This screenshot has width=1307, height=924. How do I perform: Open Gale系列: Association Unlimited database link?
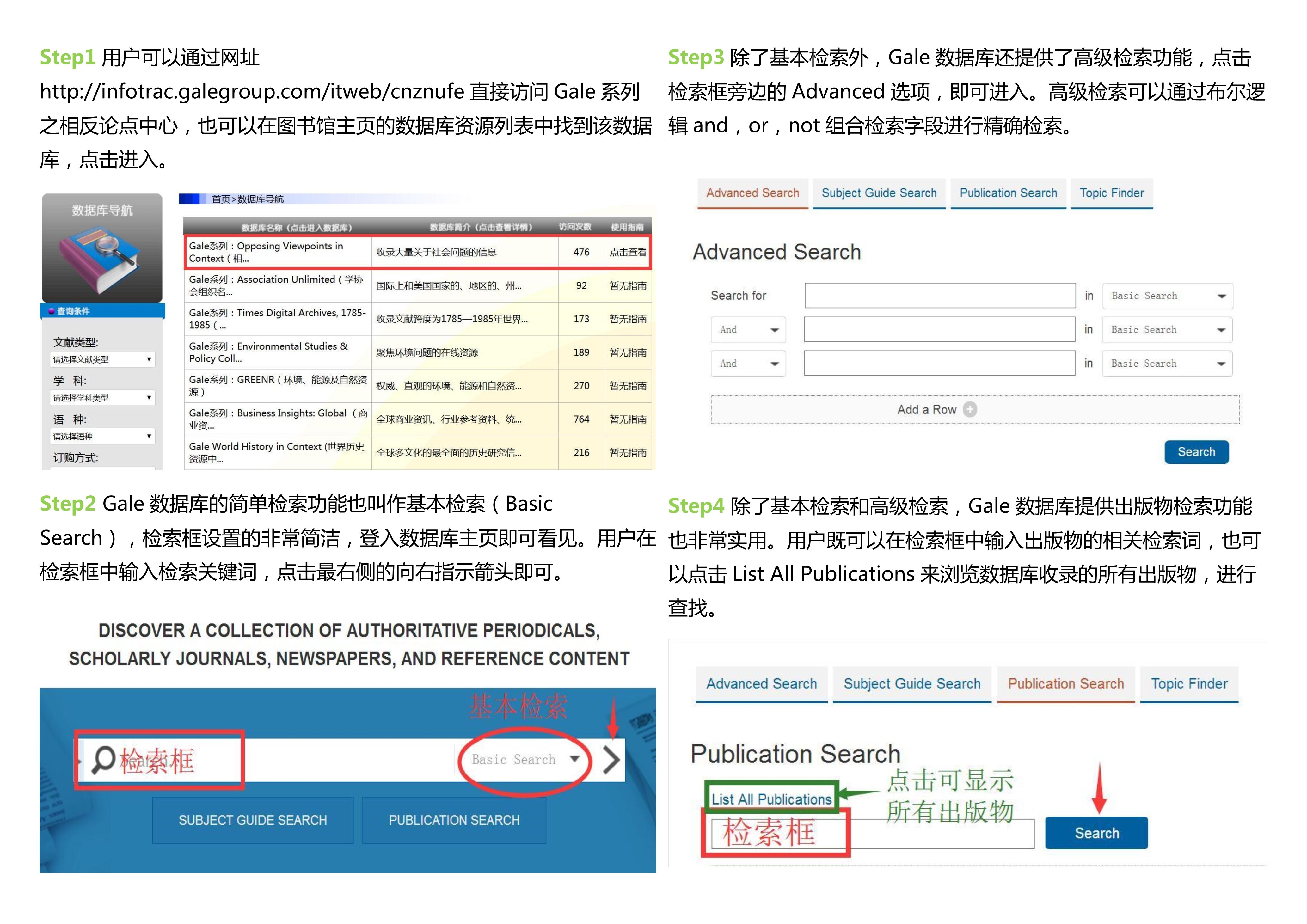(276, 286)
